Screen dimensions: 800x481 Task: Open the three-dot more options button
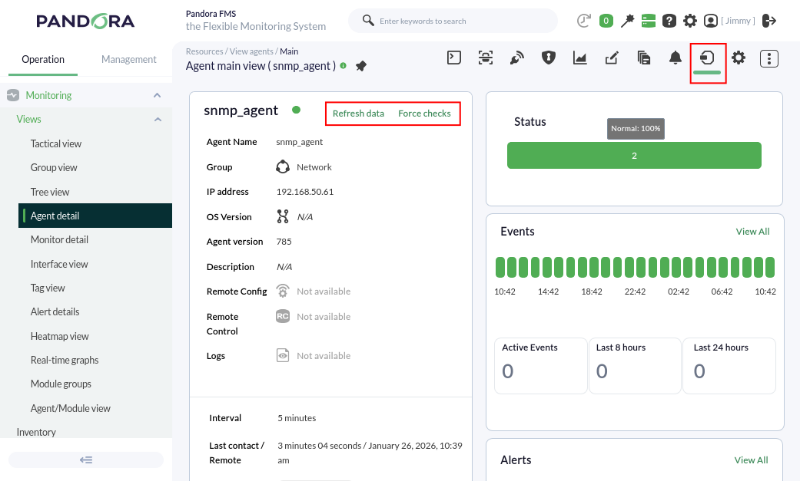[769, 59]
